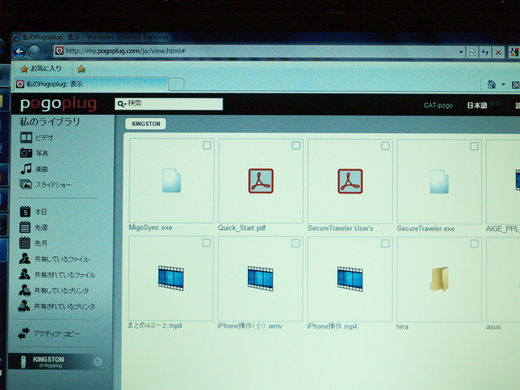Tick the SecureTraveler User's PDF checkbox
520x390 pixels.
[x=385, y=146]
